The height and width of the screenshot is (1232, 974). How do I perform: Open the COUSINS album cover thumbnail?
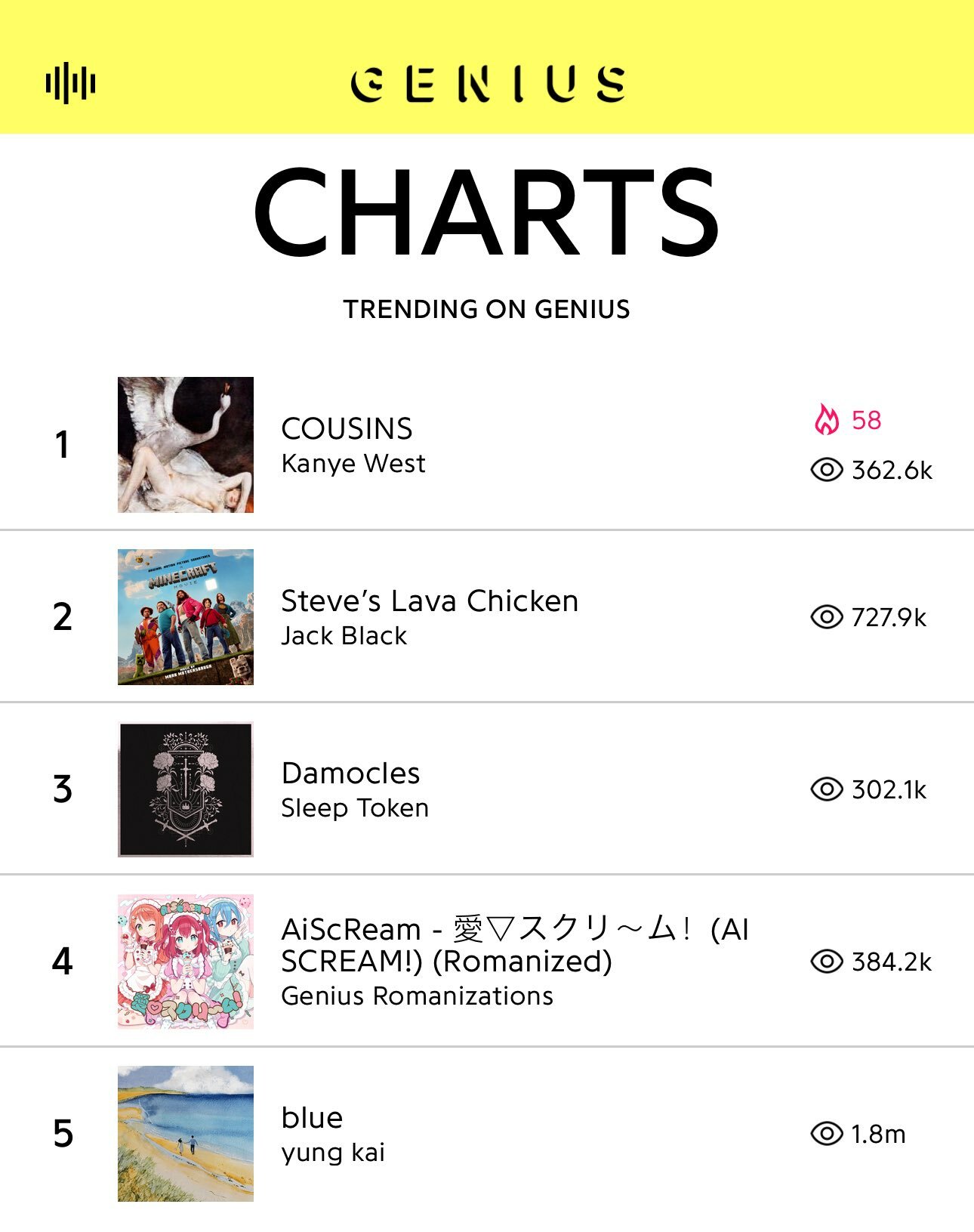coord(186,445)
